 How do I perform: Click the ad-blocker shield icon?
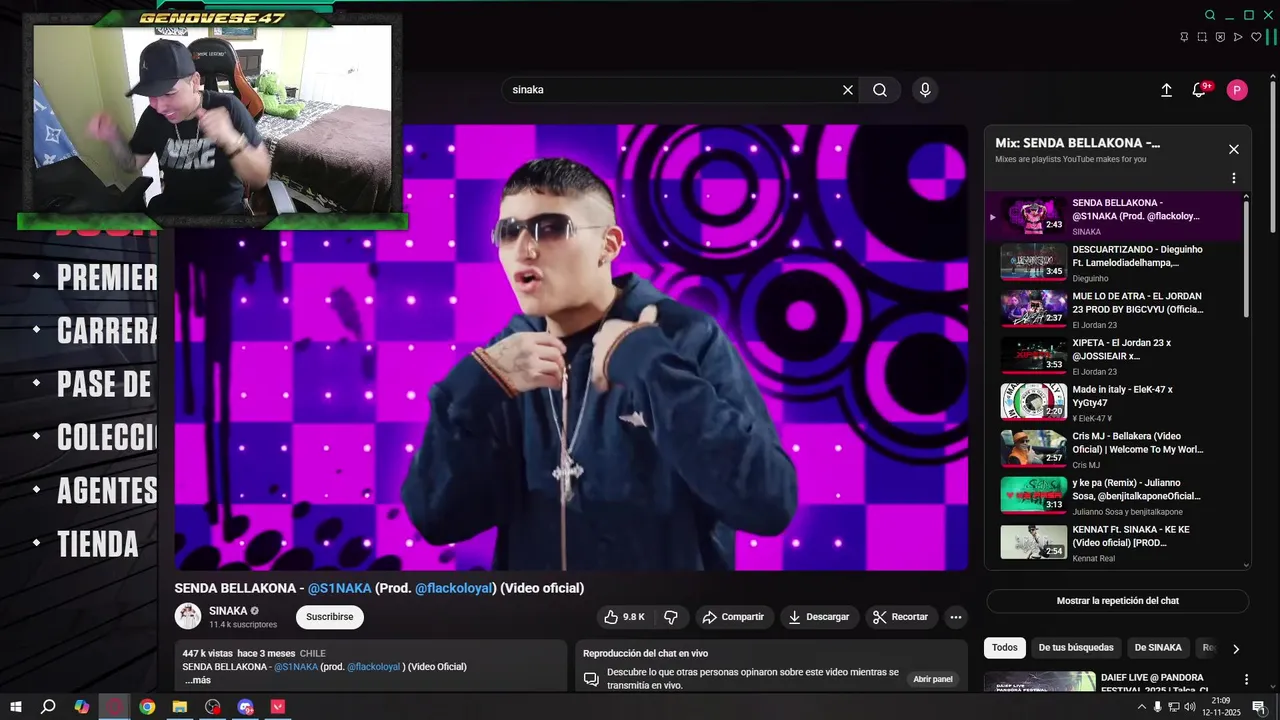click(x=1220, y=37)
